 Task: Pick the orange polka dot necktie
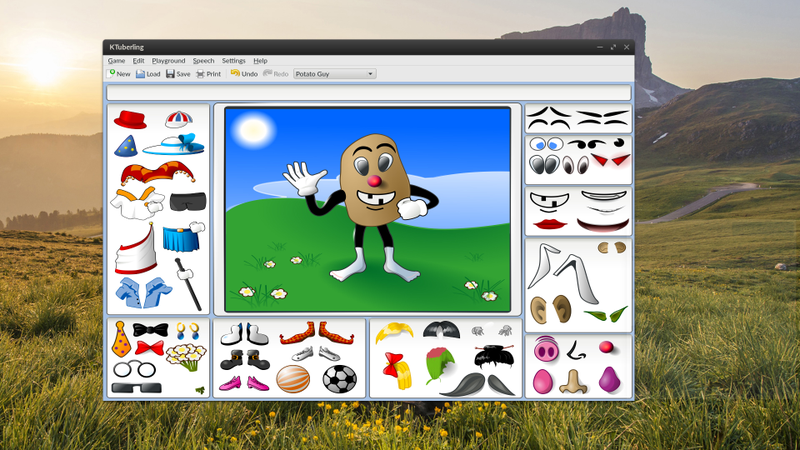[121, 339]
